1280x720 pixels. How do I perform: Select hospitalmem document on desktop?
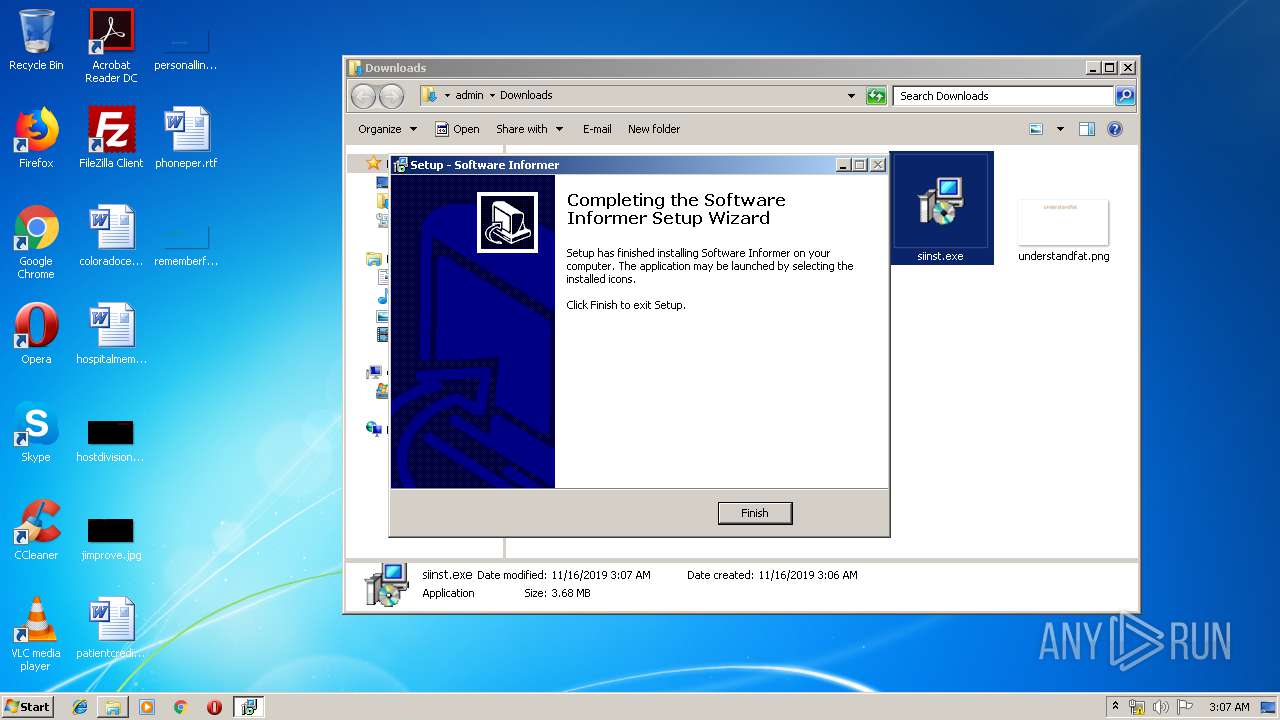click(x=111, y=334)
